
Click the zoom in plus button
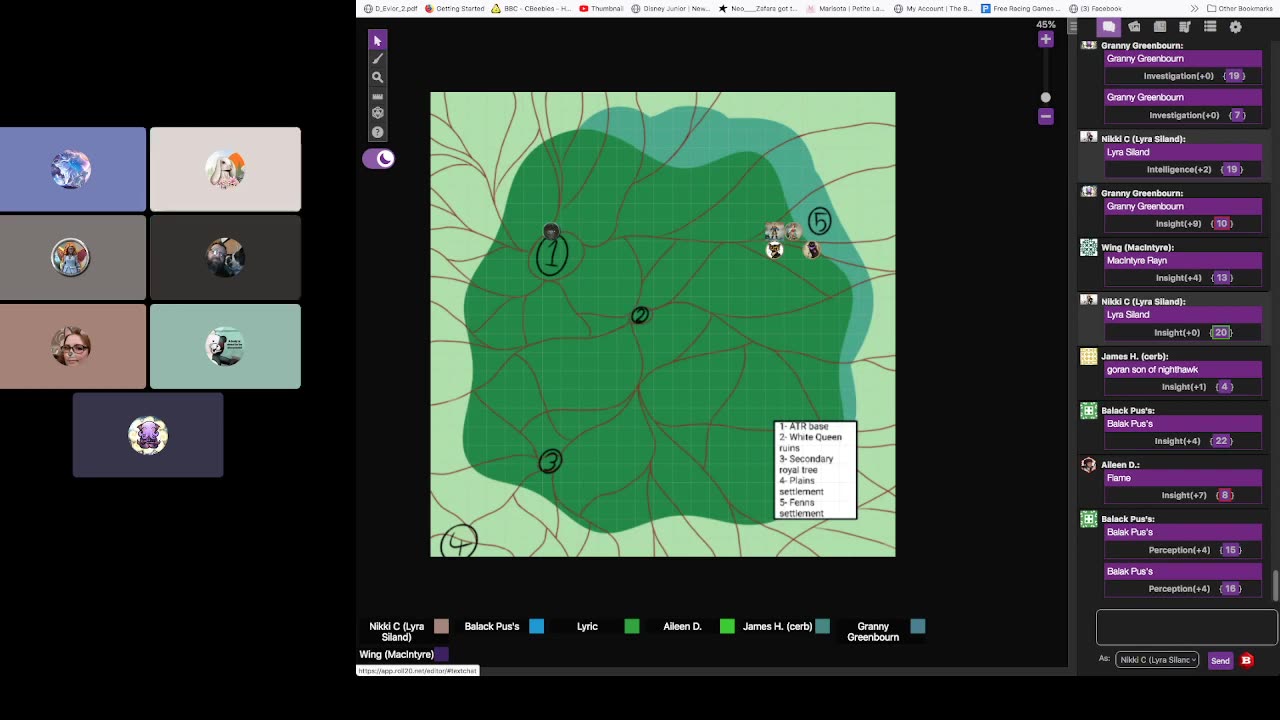(1045, 40)
